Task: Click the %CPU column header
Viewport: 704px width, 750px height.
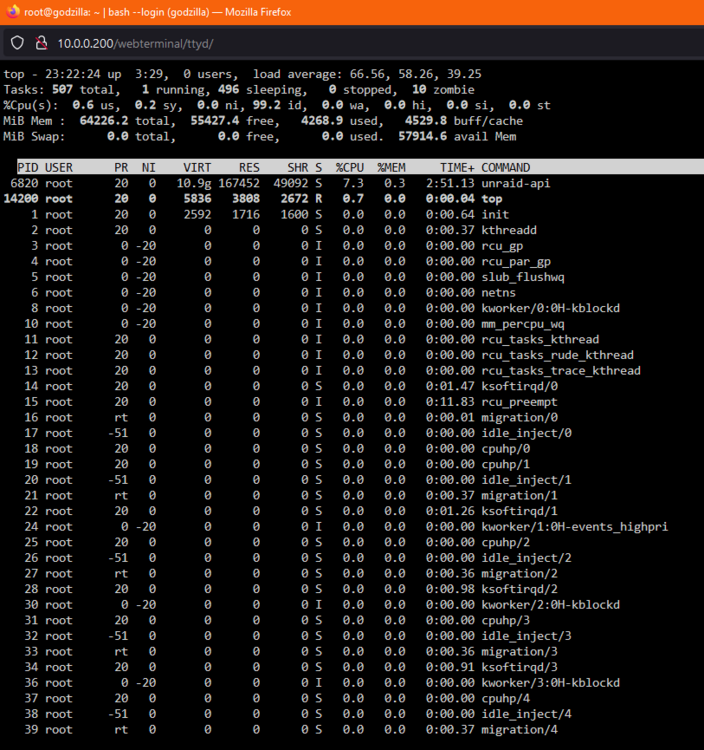Action: pyautogui.click(x=350, y=167)
